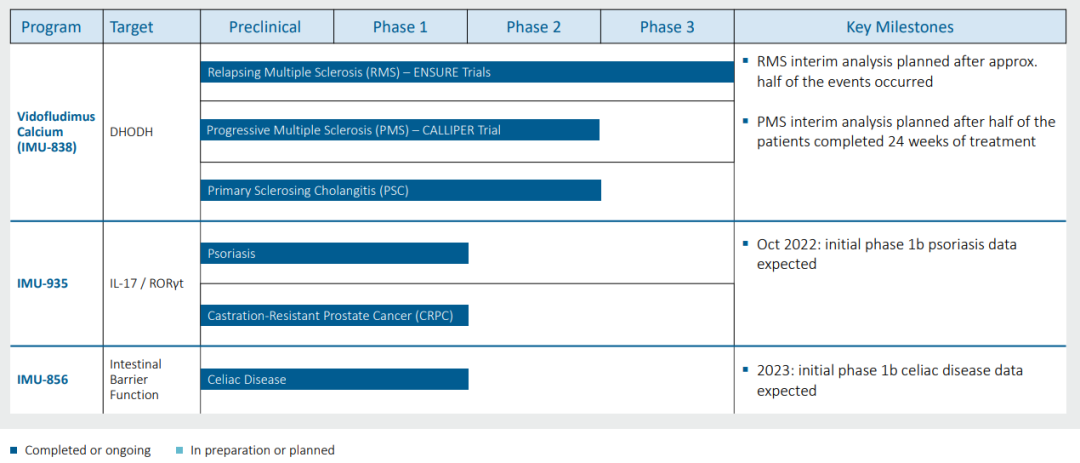Select the Primary Sclerosing Cholangitis bar
Screen dimensions: 1080x463
[401, 190]
